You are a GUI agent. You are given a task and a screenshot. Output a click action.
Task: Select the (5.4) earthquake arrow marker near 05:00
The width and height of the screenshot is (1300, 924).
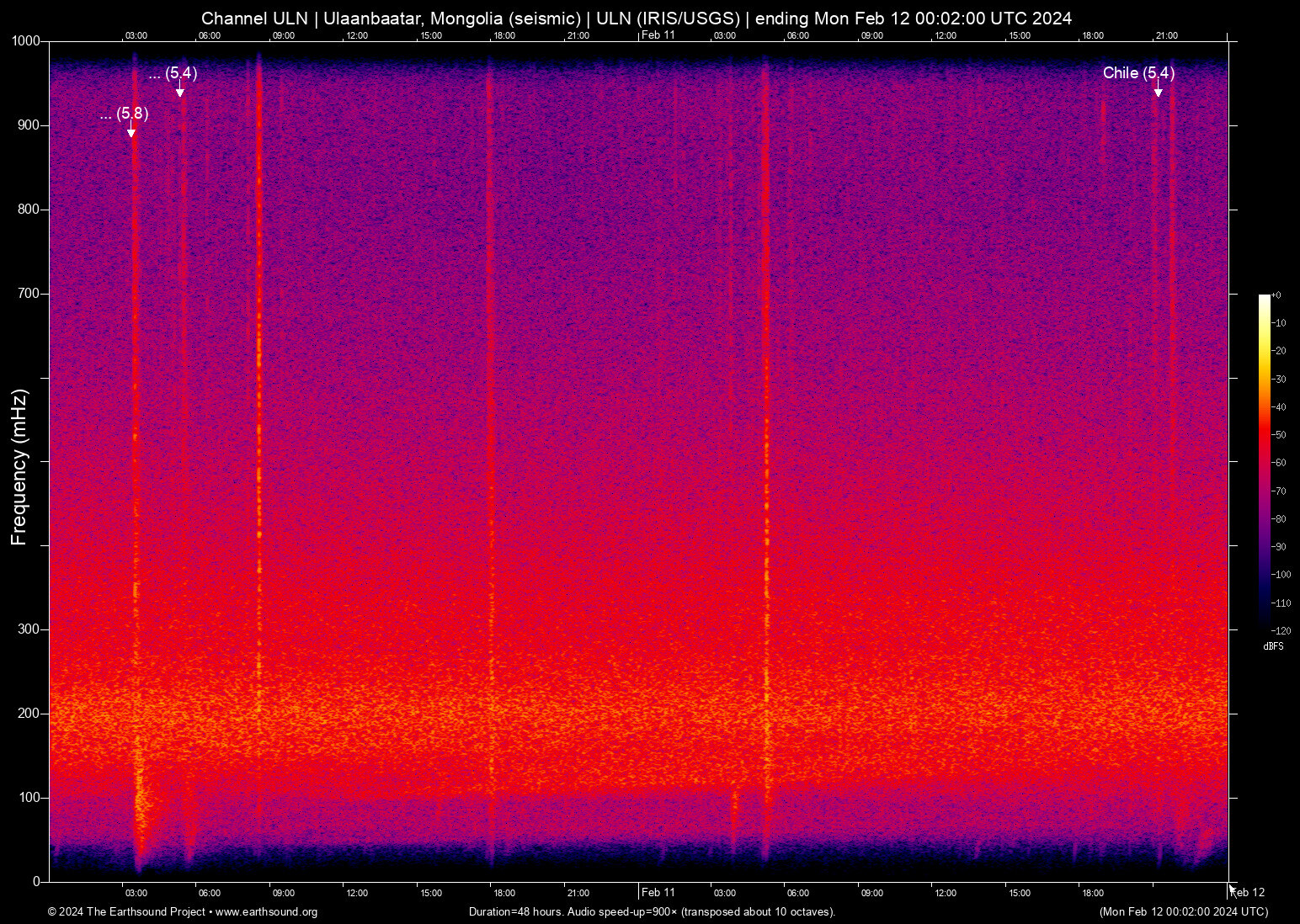click(179, 90)
